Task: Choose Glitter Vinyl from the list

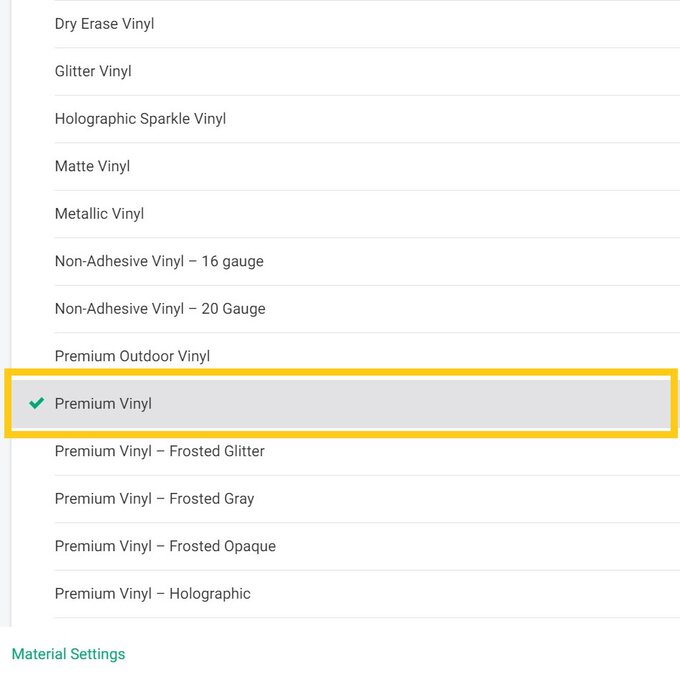Action: pyautogui.click(x=93, y=71)
